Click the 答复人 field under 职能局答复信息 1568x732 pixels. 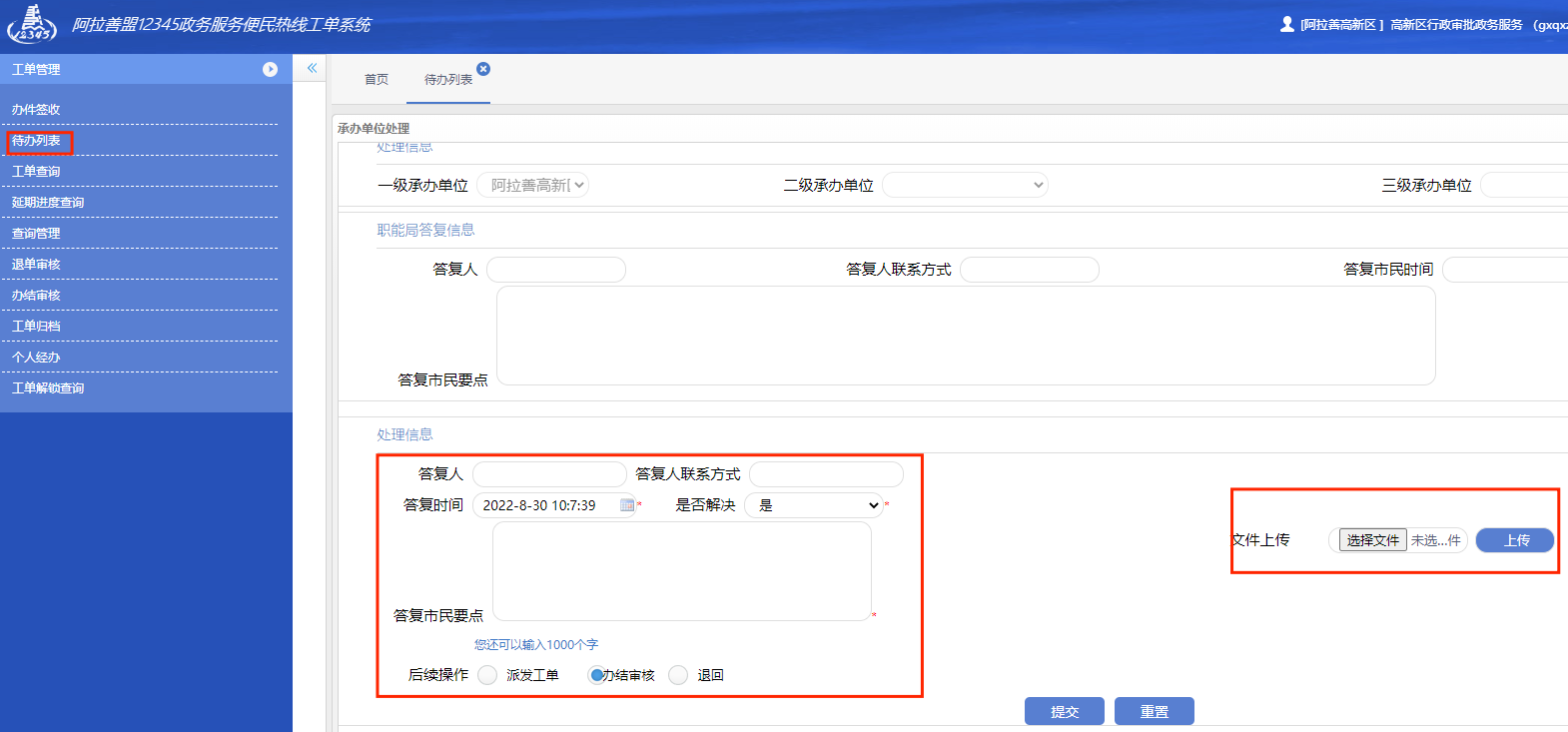click(x=556, y=270)
